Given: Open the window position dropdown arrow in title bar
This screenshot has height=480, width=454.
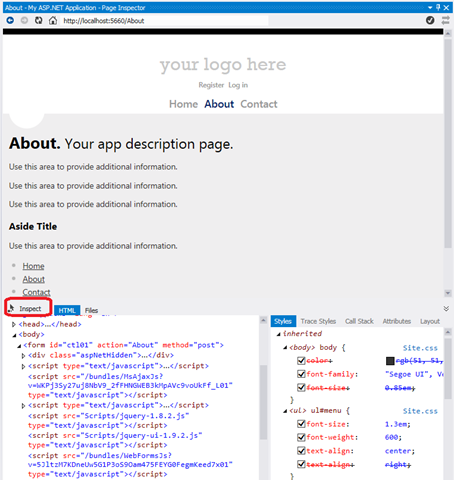Looking at the screenshot, I should [430, 7].
